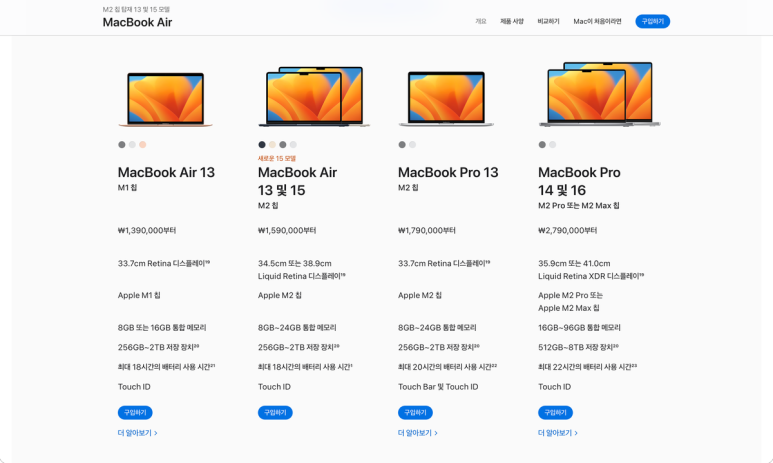The height and width of the screenshot is (463, 773).
Task: Click the MacBook Pro 13 heading
Action: click(x=448, y=172)
